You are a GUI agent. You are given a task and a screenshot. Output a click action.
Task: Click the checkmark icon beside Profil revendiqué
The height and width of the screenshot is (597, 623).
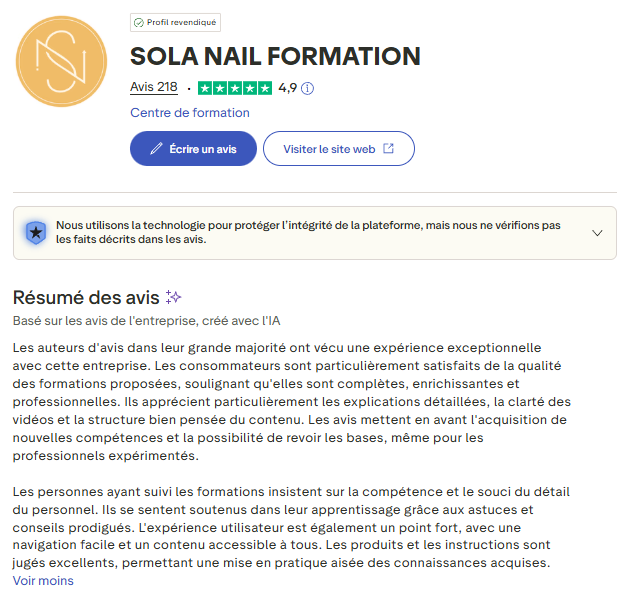pos(138,22)
